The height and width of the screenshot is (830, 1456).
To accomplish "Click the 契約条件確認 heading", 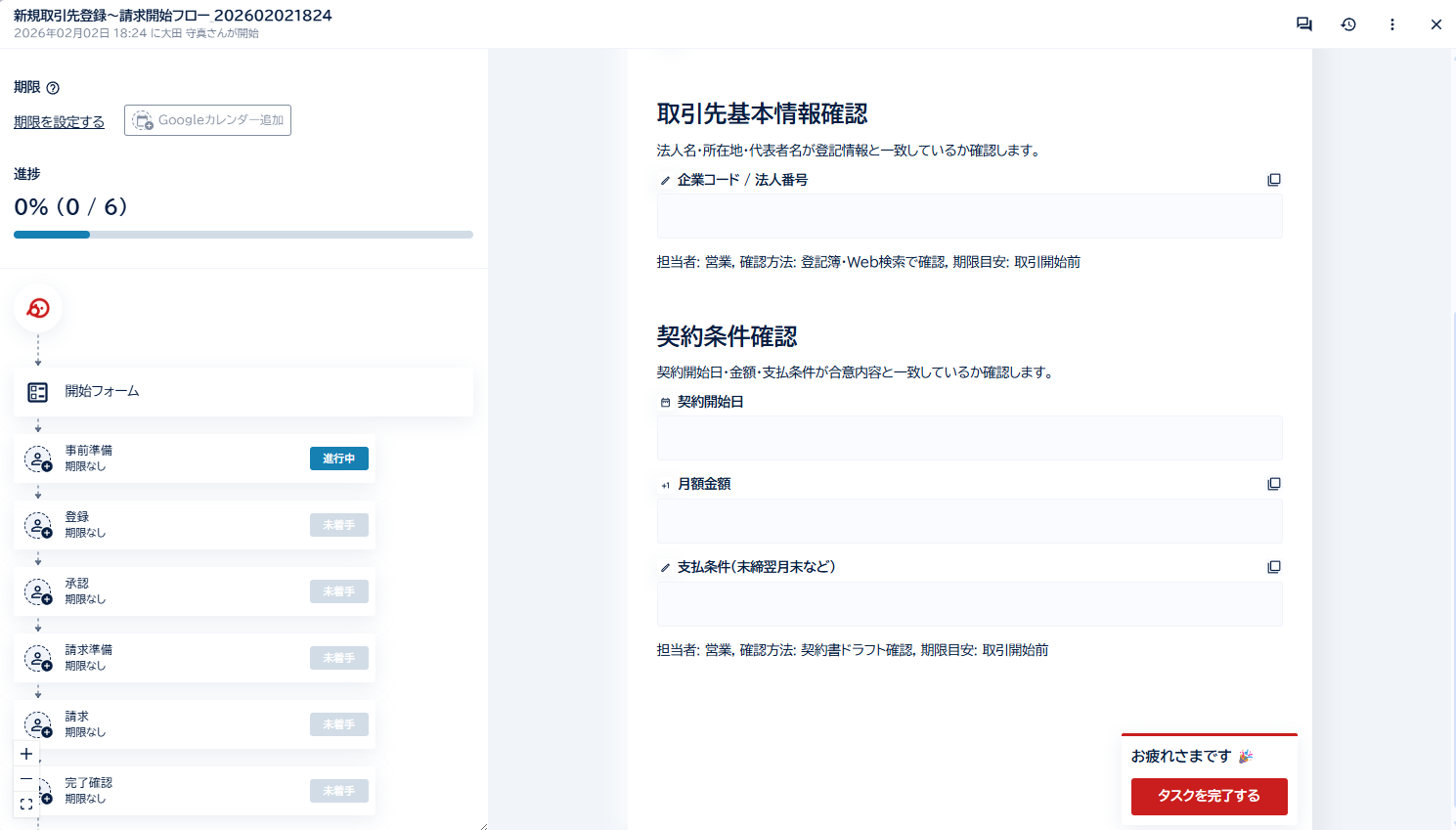I will [x=727, y=336].
